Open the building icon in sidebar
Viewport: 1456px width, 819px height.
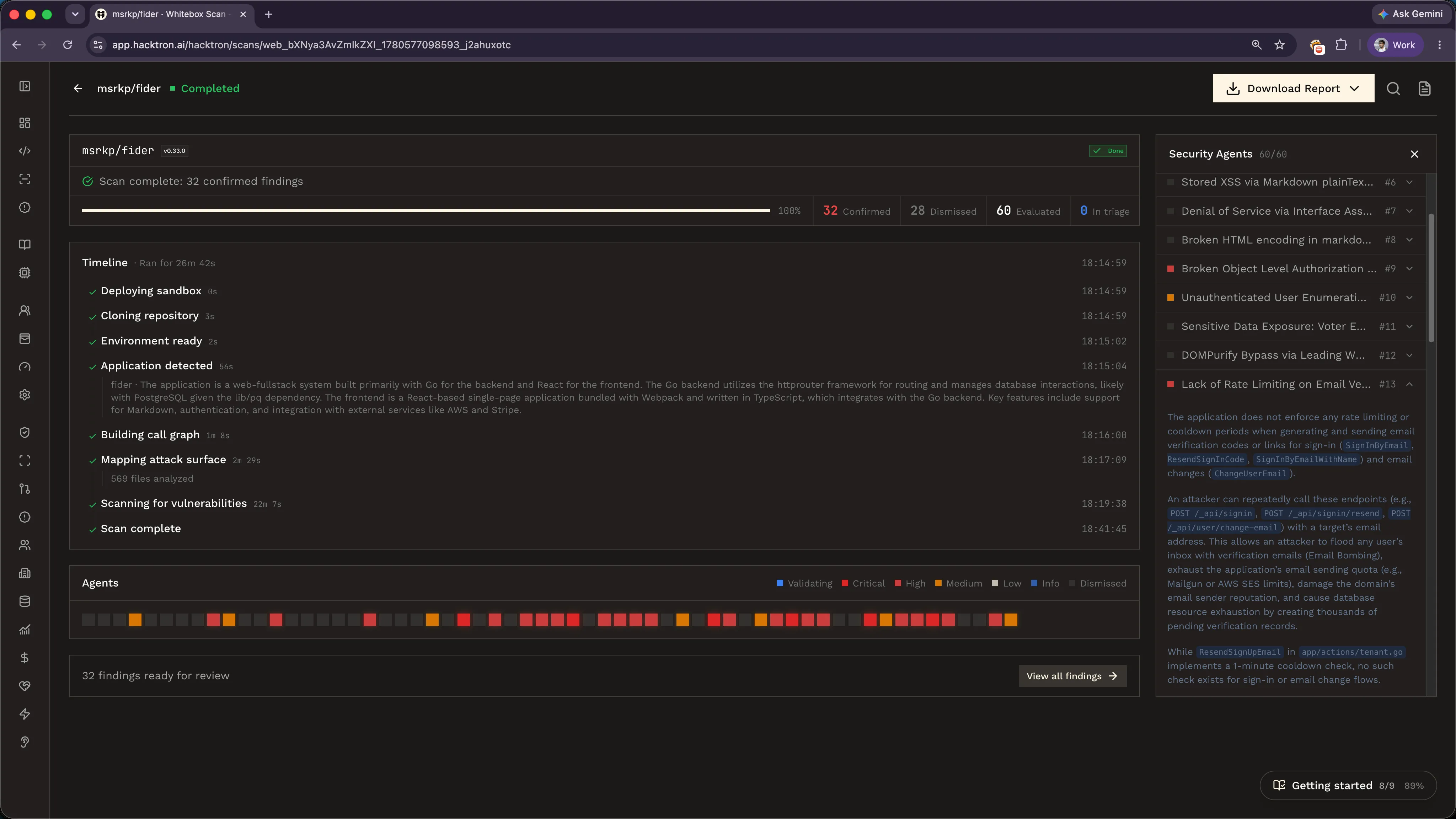pos(24,573)
